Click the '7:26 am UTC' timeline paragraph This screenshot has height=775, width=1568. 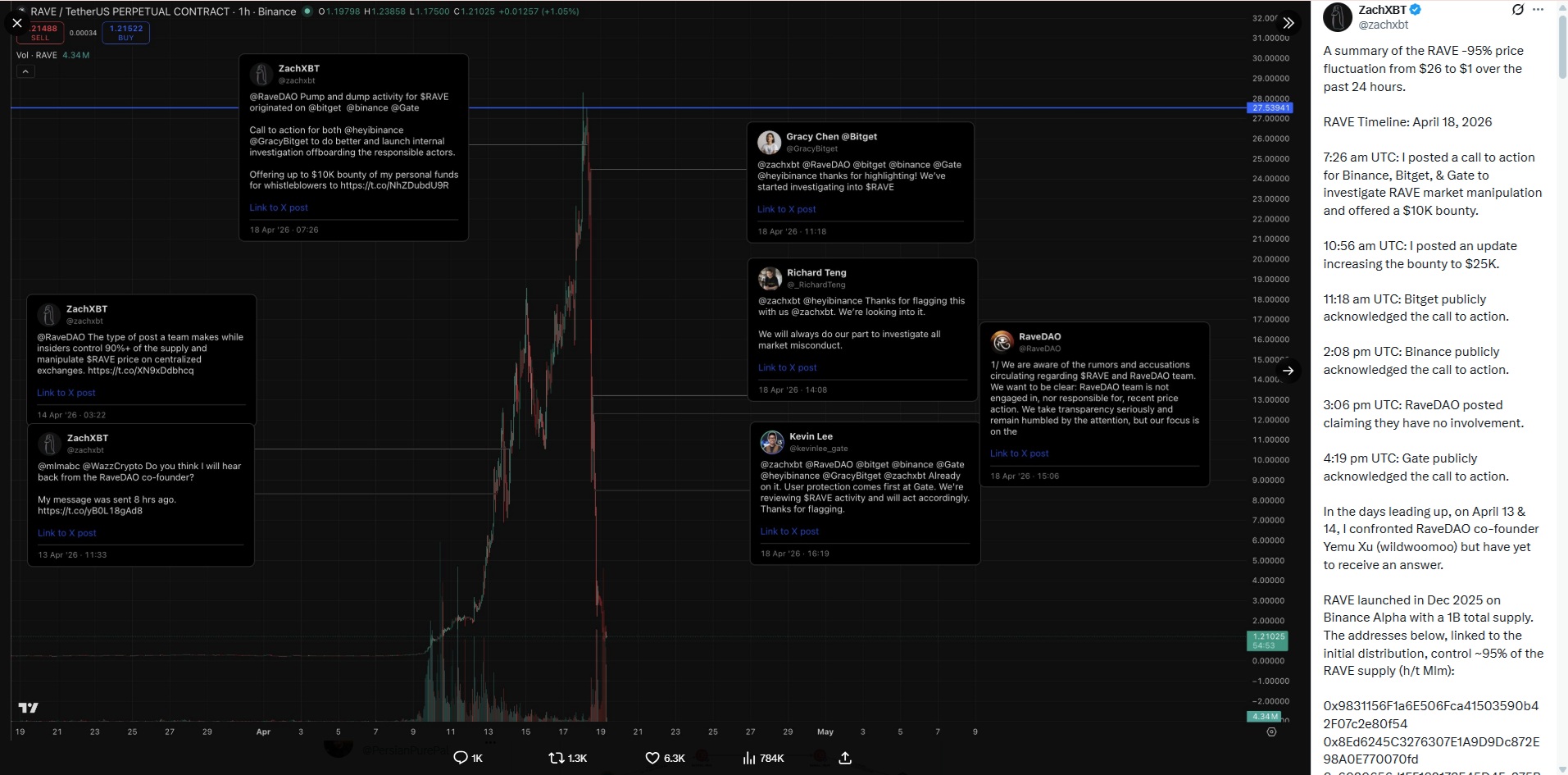click(1433, 184)
